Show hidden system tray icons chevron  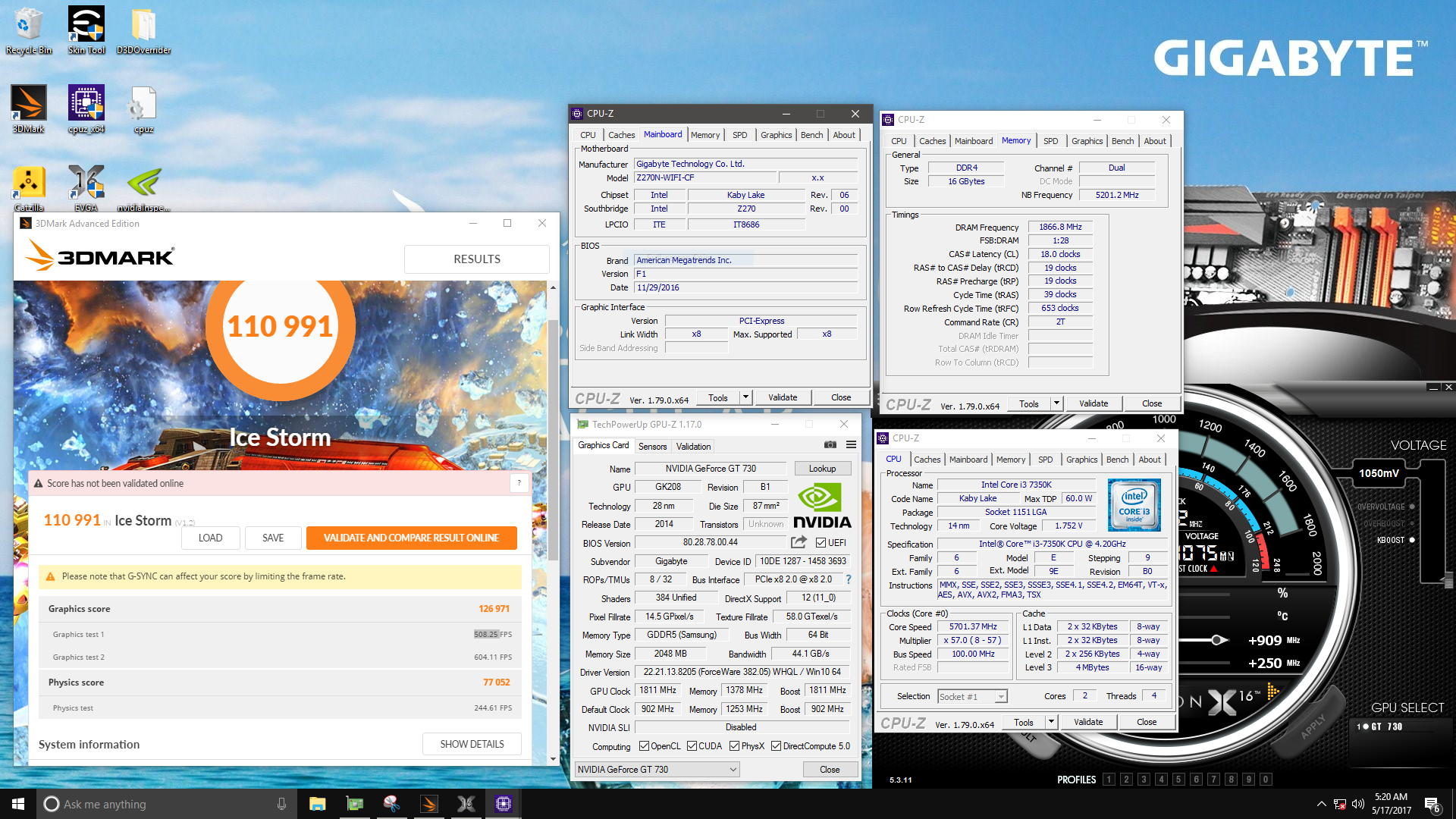pos(1321,804)
